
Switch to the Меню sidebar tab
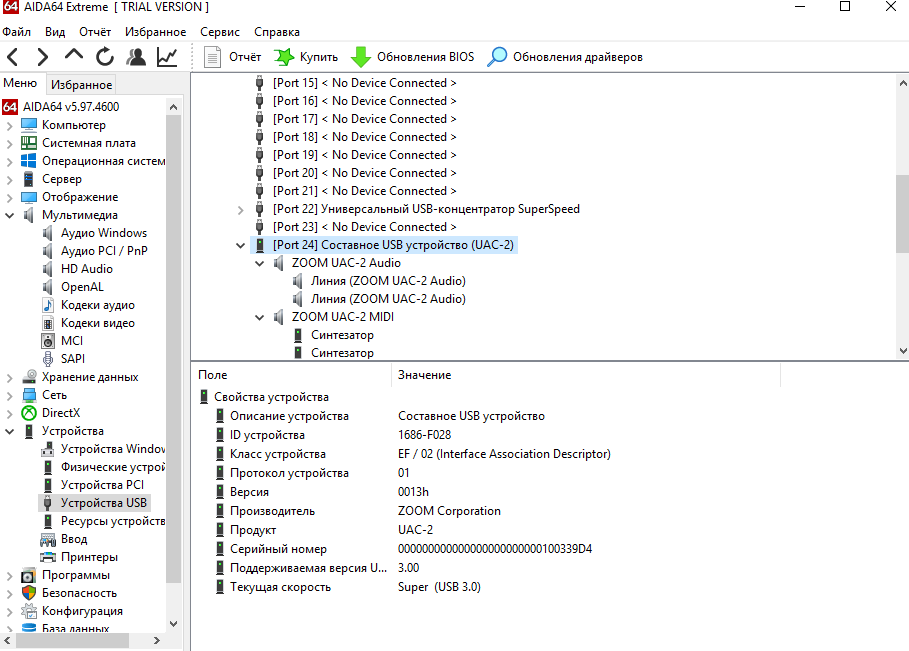[20, 83]
